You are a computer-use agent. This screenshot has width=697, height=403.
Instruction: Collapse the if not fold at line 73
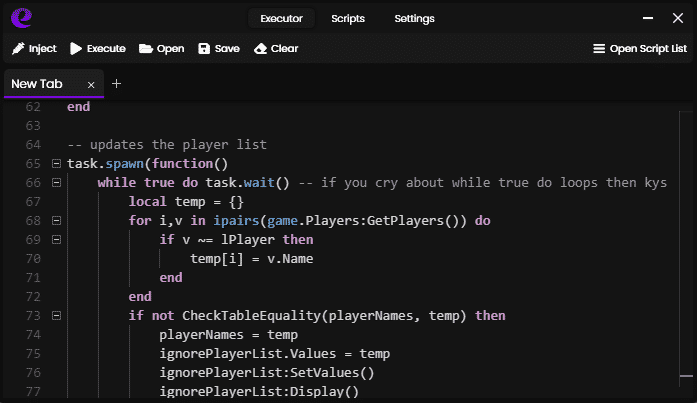(56, 315)
